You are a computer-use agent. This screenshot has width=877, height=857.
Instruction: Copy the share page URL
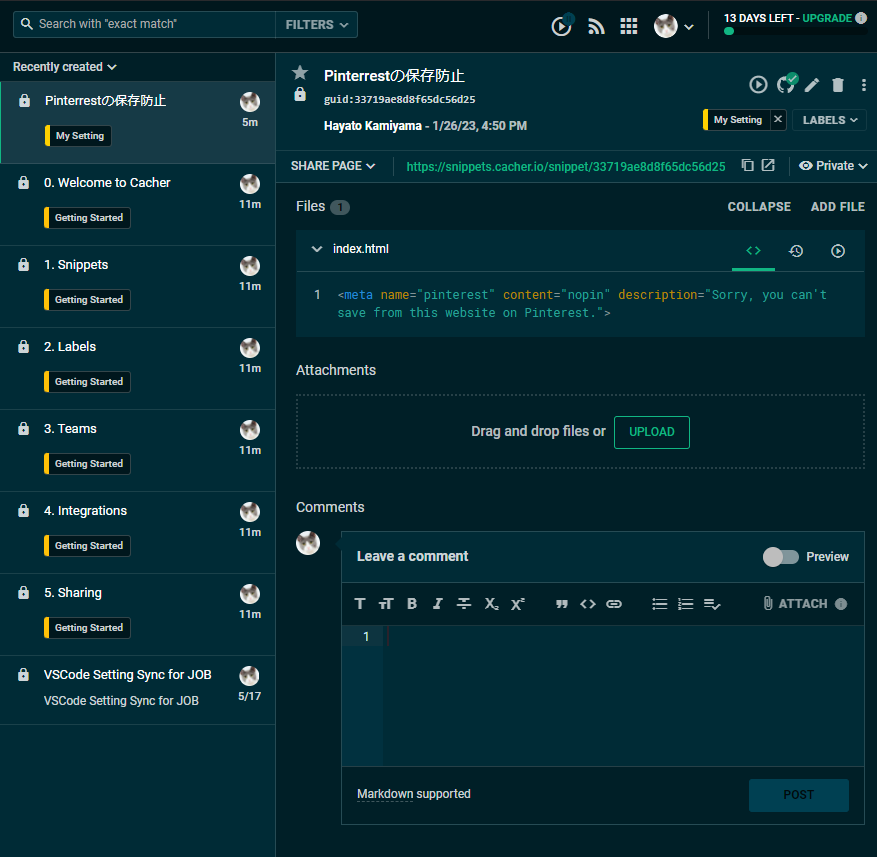(747, 165)
